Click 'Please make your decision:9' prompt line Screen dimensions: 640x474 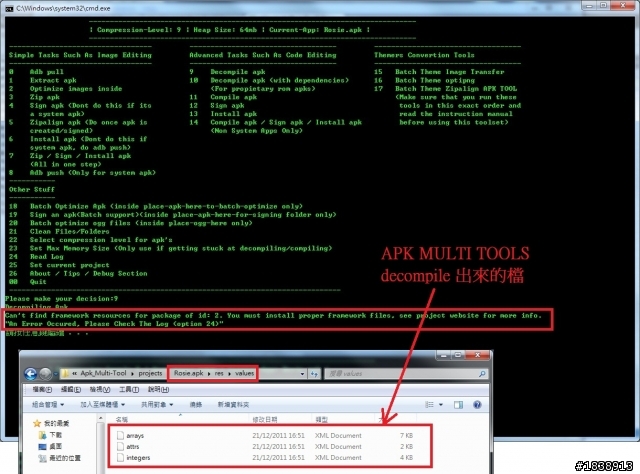62,298
